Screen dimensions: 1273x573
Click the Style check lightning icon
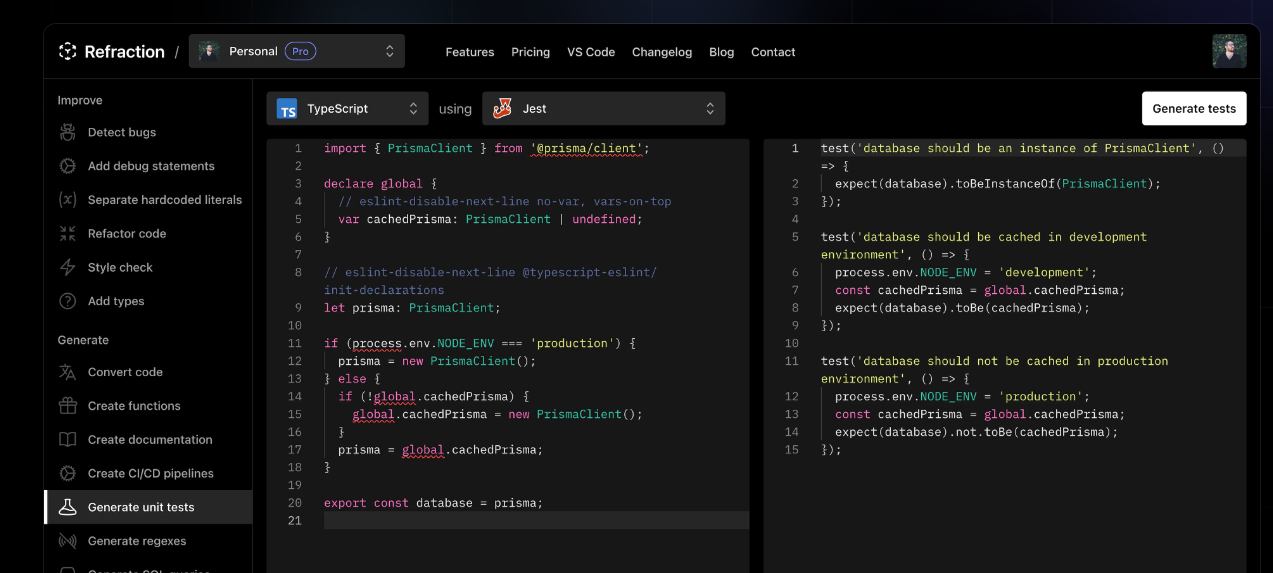tap(68, 268)
